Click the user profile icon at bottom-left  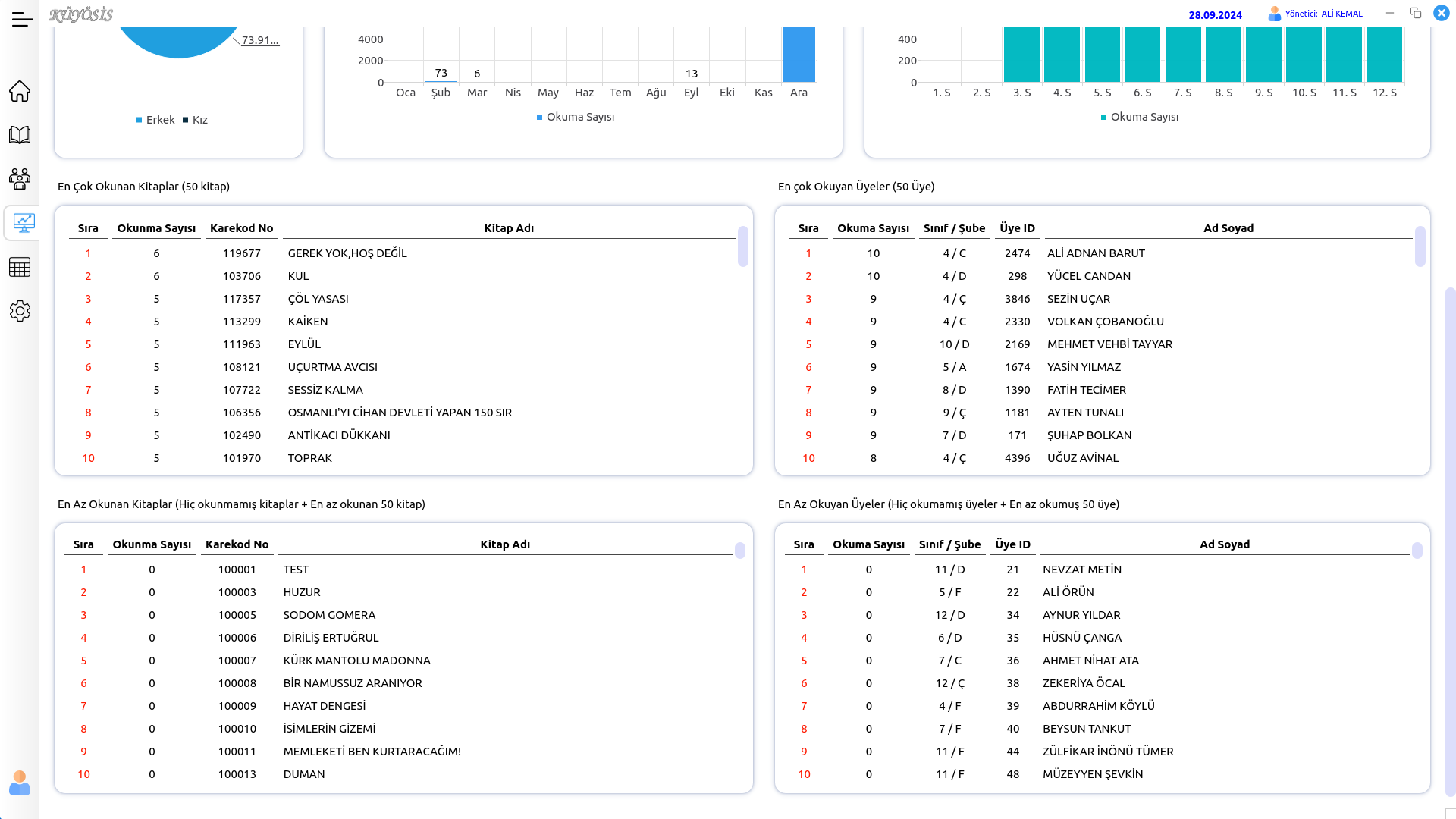click(20, 783)
